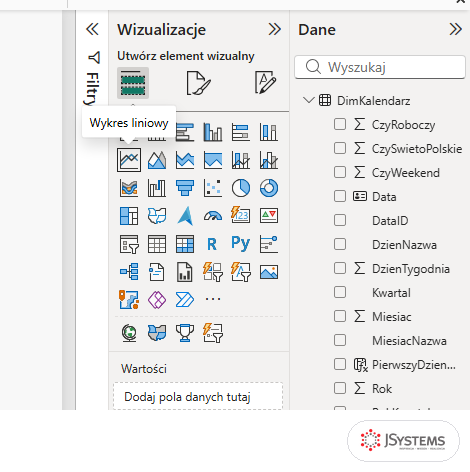Check the CzyWeekend field
The image size is (470, 472).
point(340,172)
